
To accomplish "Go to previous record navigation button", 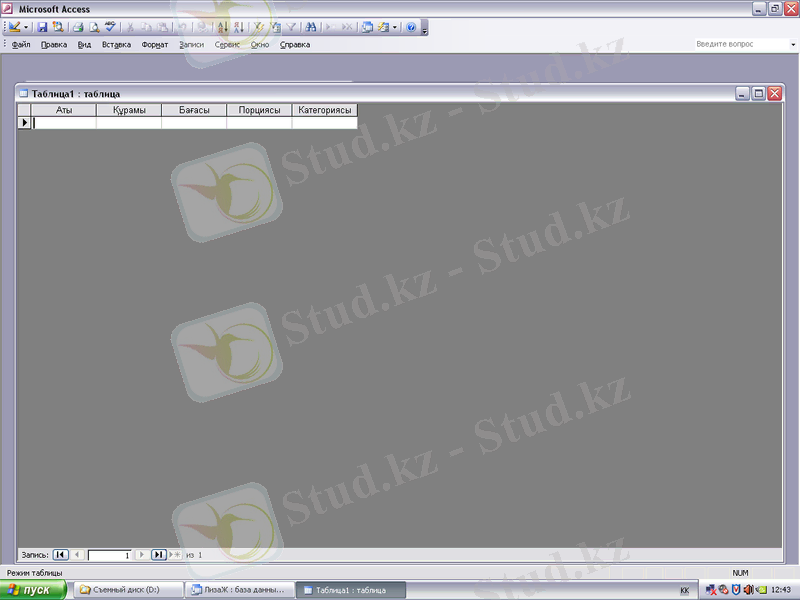I will click(78, 555).
